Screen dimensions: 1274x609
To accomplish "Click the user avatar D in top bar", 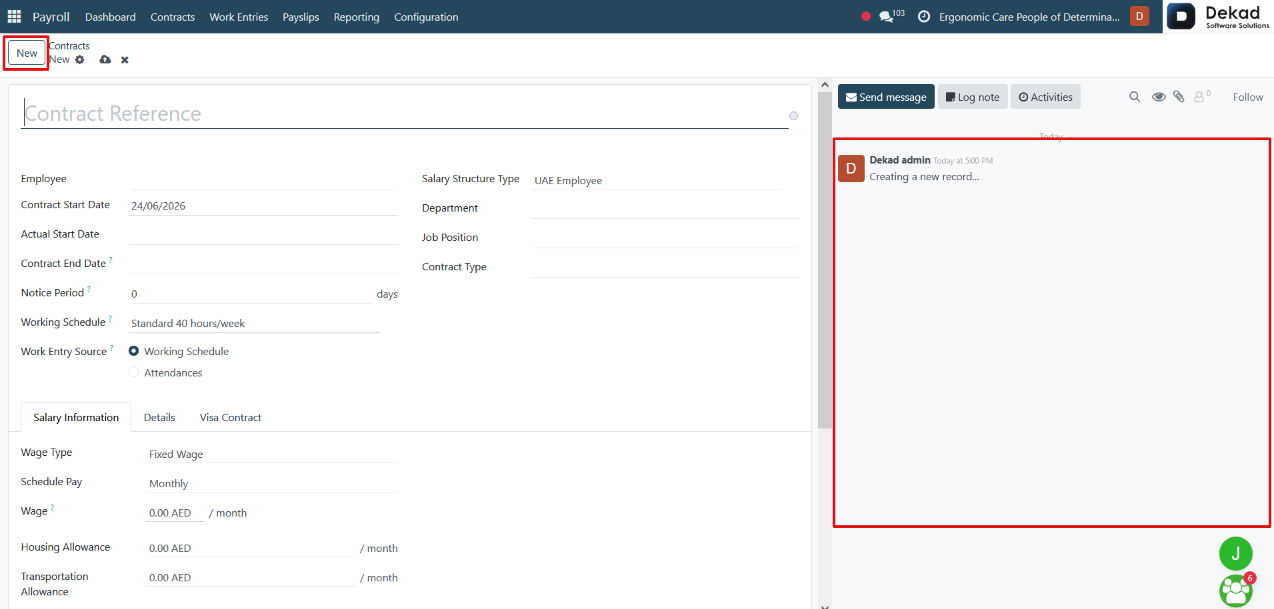I will (x=1139, y=16).
